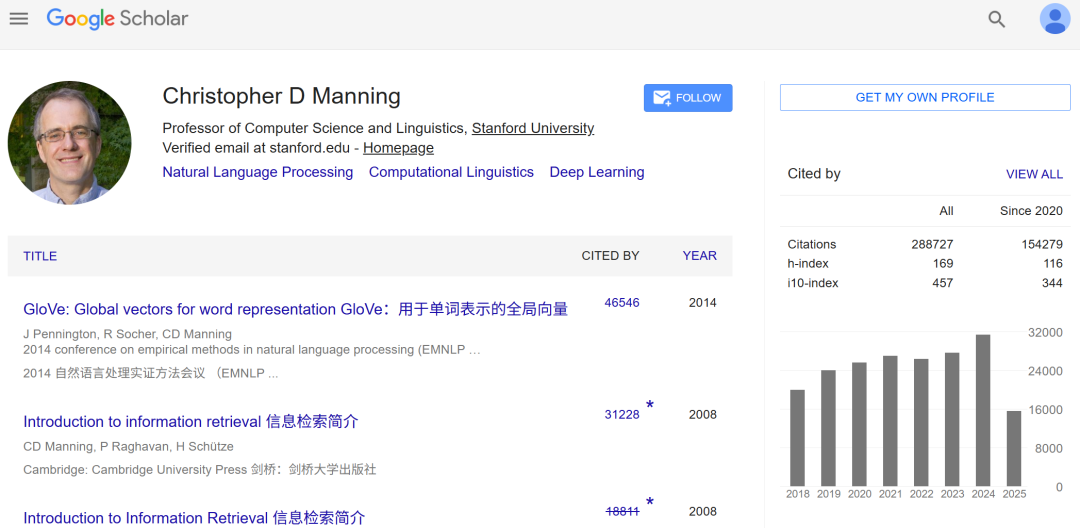The width and height of the screenshot is (1080, 528).
Task: View the 46546 citations for GloVe
Action: click(x=621, y=303)
